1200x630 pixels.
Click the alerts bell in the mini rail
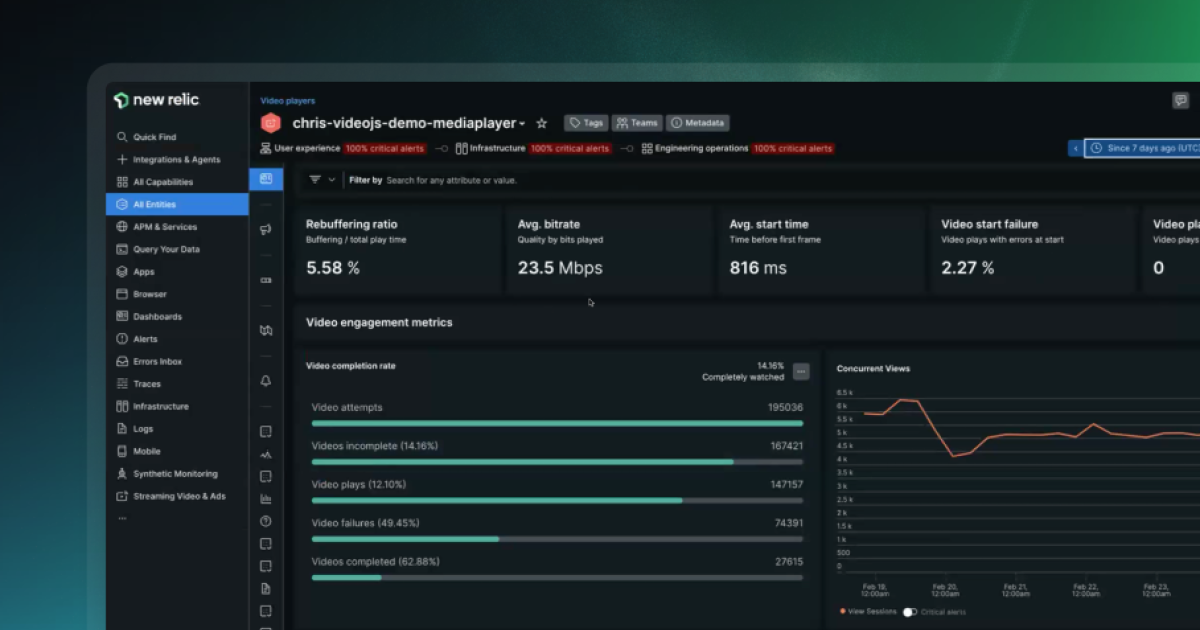[265, 380]
